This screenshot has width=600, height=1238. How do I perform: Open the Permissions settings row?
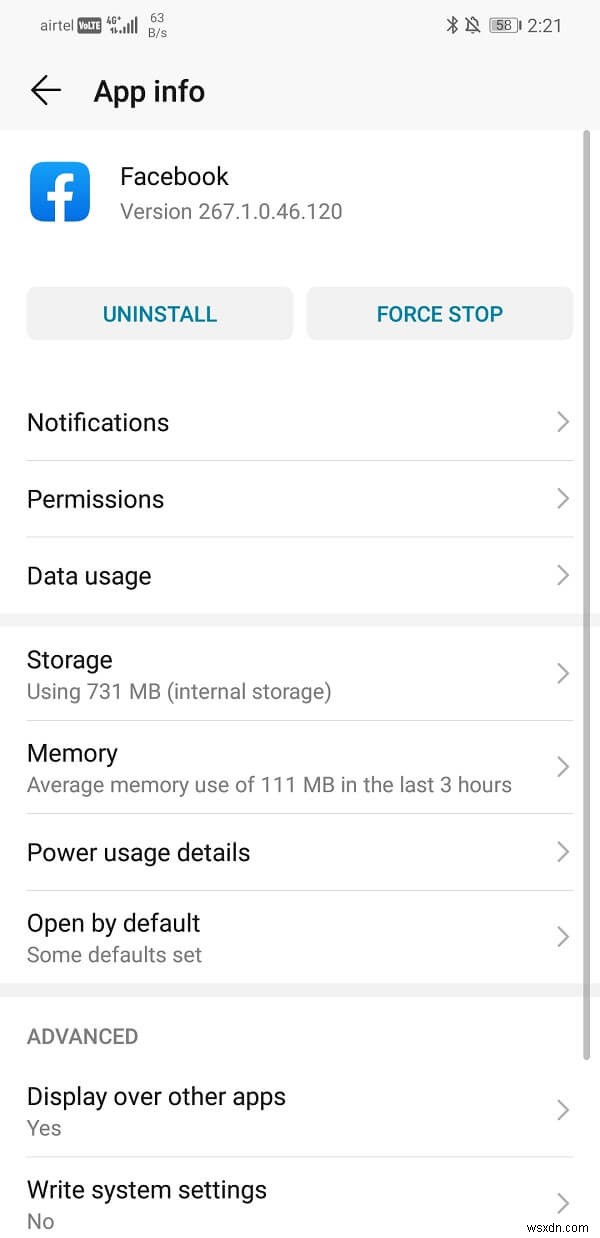point(300,499)
